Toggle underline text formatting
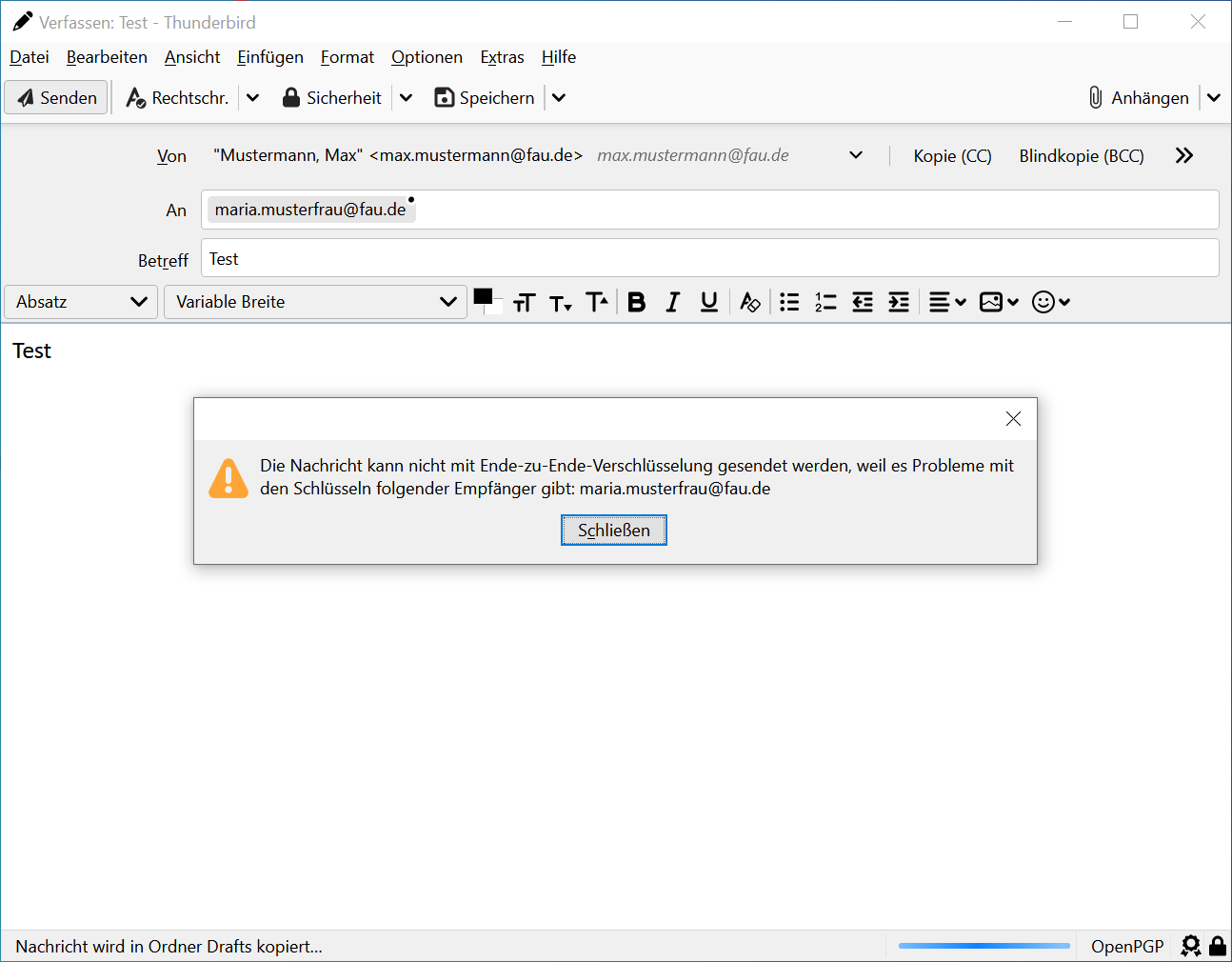The image size is (1232, 962). point(709,302)
